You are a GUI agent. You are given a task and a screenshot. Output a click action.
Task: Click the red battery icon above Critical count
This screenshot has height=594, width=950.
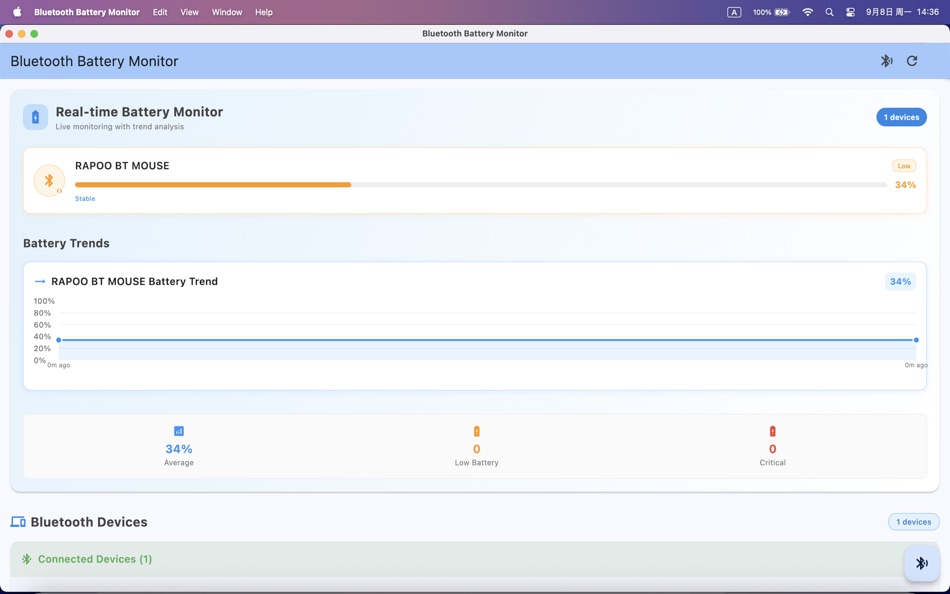point(772,430)
